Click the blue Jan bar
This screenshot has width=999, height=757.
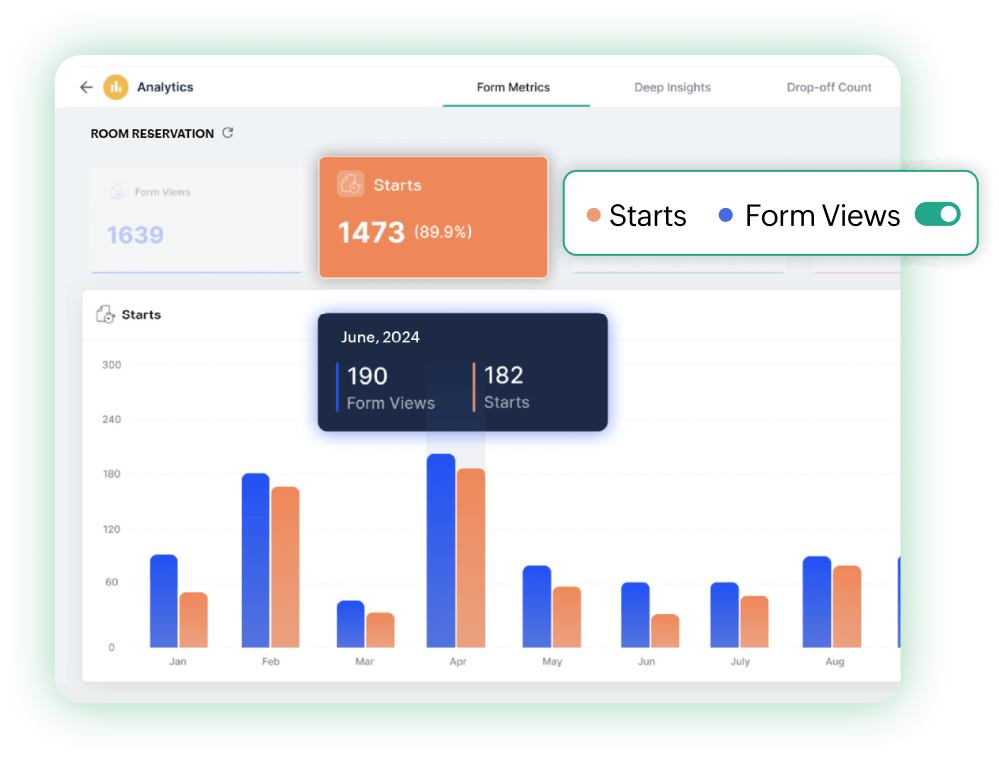click(x=163, y=600)
